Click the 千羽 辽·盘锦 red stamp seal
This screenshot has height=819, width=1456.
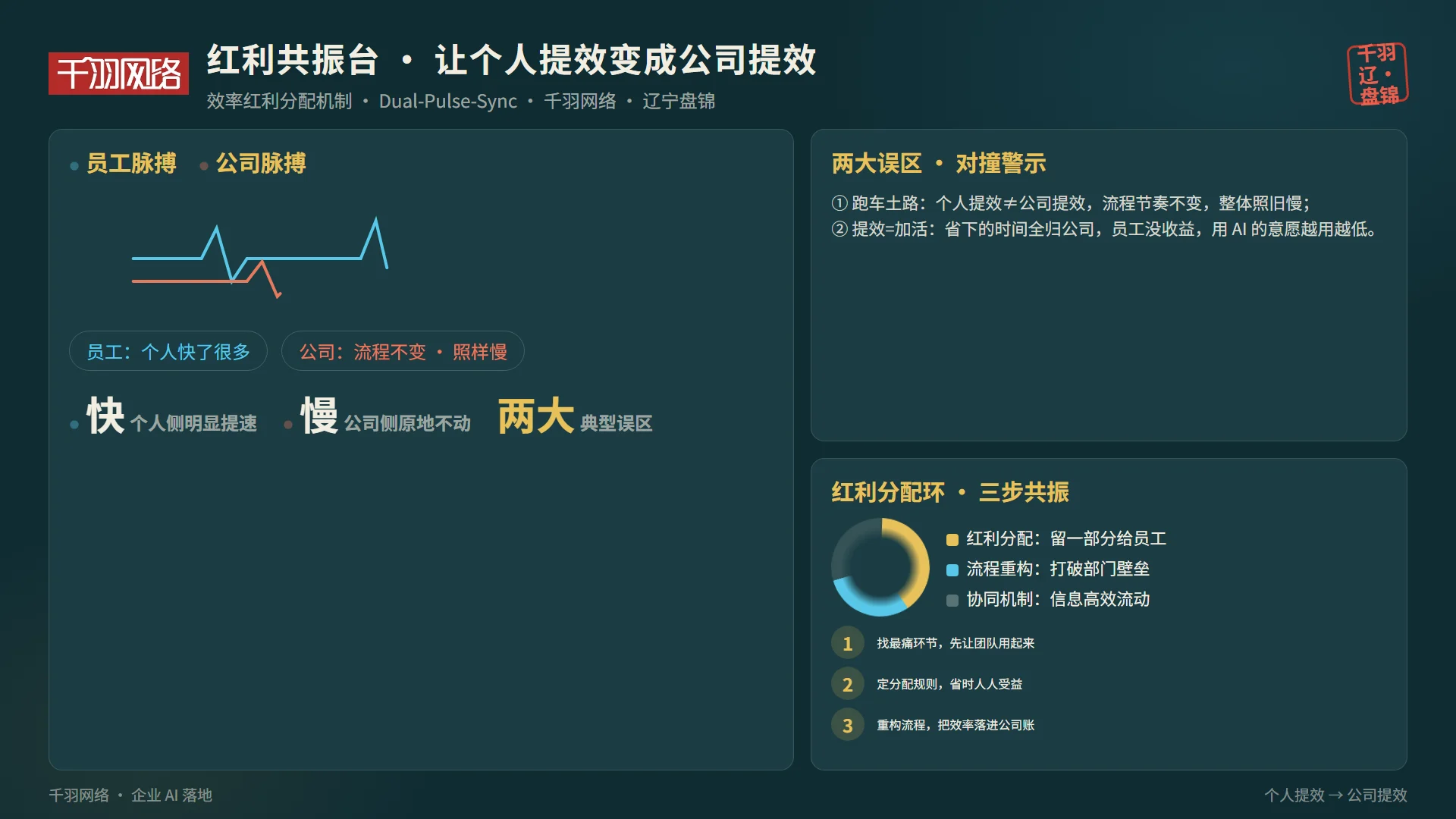1378,74
